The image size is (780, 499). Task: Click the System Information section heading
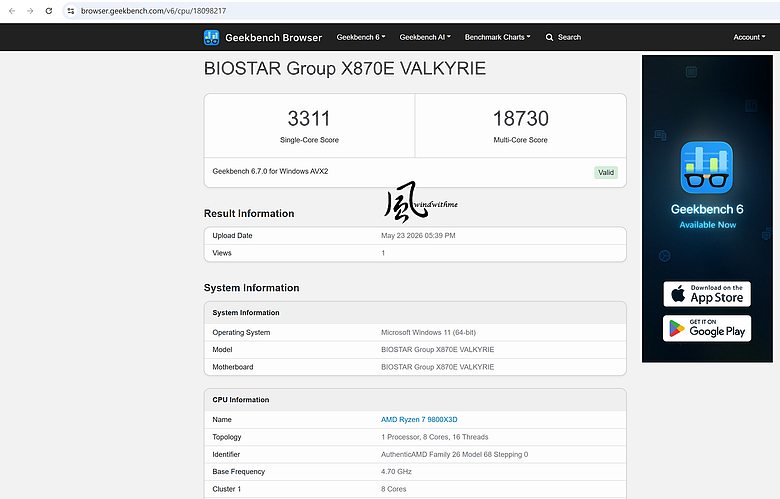coord(251,288)
